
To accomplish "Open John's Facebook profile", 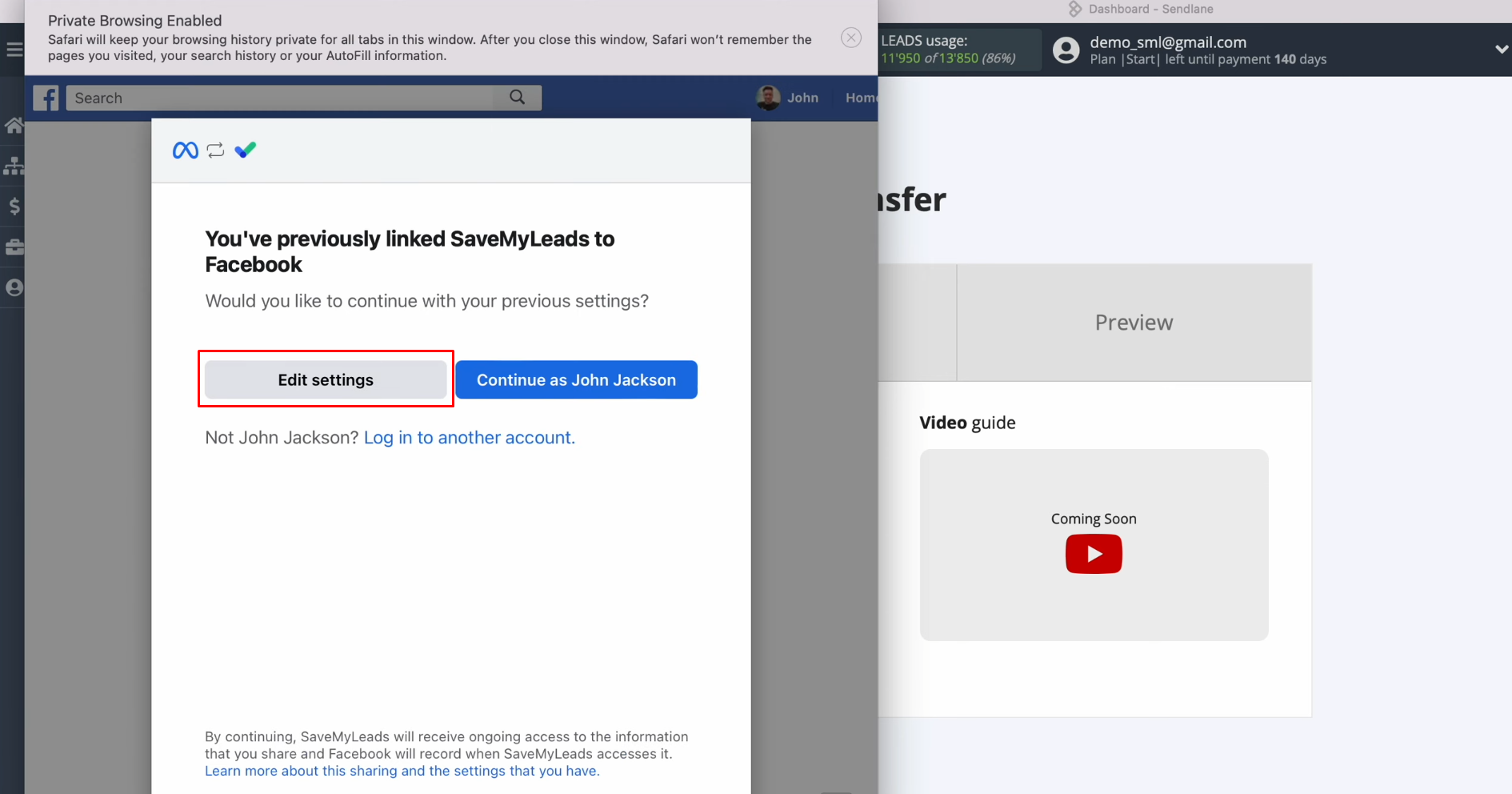I will (788, 98).
